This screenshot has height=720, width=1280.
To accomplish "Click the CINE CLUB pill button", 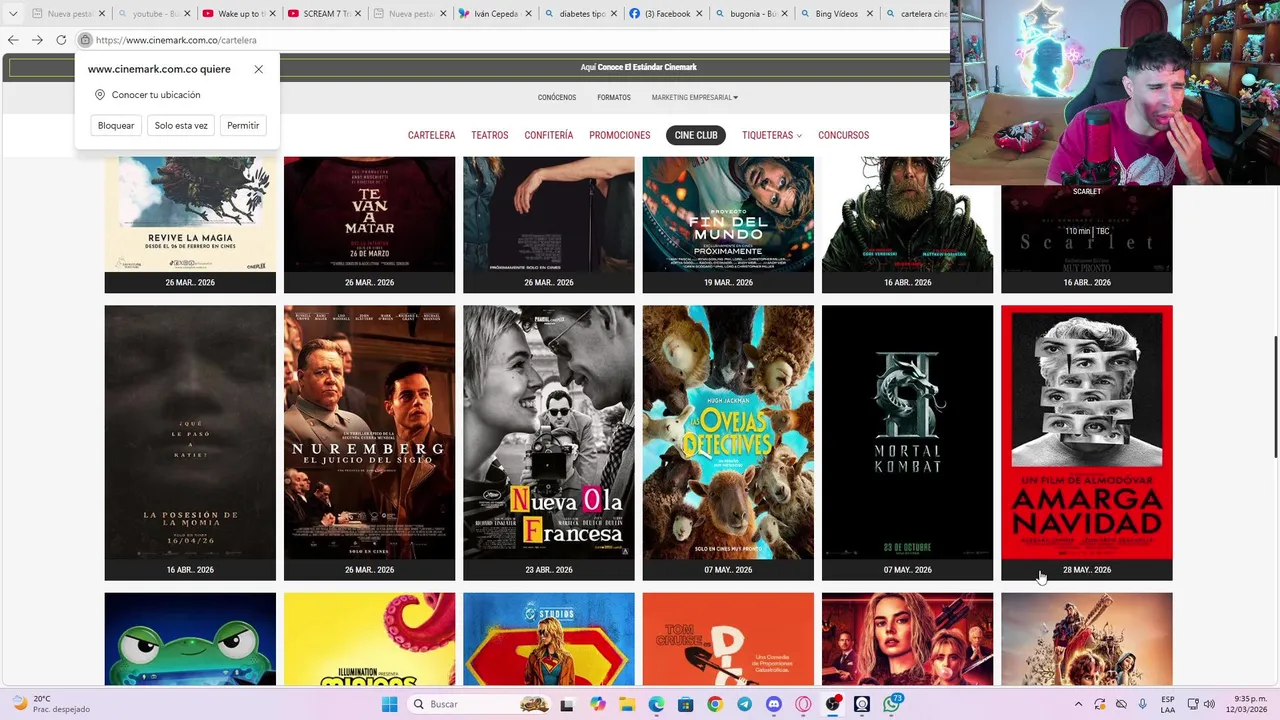I will [696, 135].
